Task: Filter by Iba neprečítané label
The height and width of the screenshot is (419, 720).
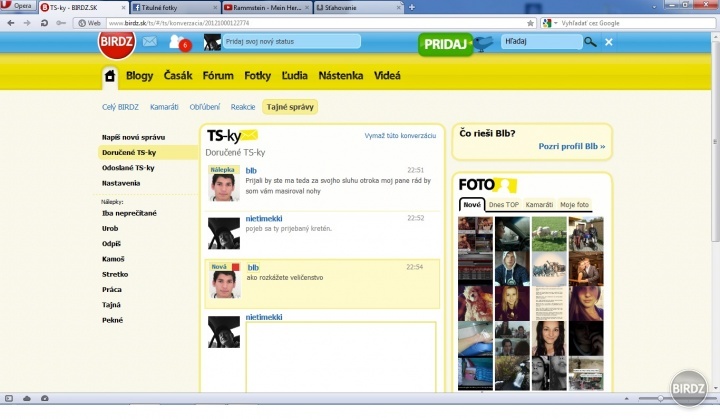Action: (x=129, y=213)
